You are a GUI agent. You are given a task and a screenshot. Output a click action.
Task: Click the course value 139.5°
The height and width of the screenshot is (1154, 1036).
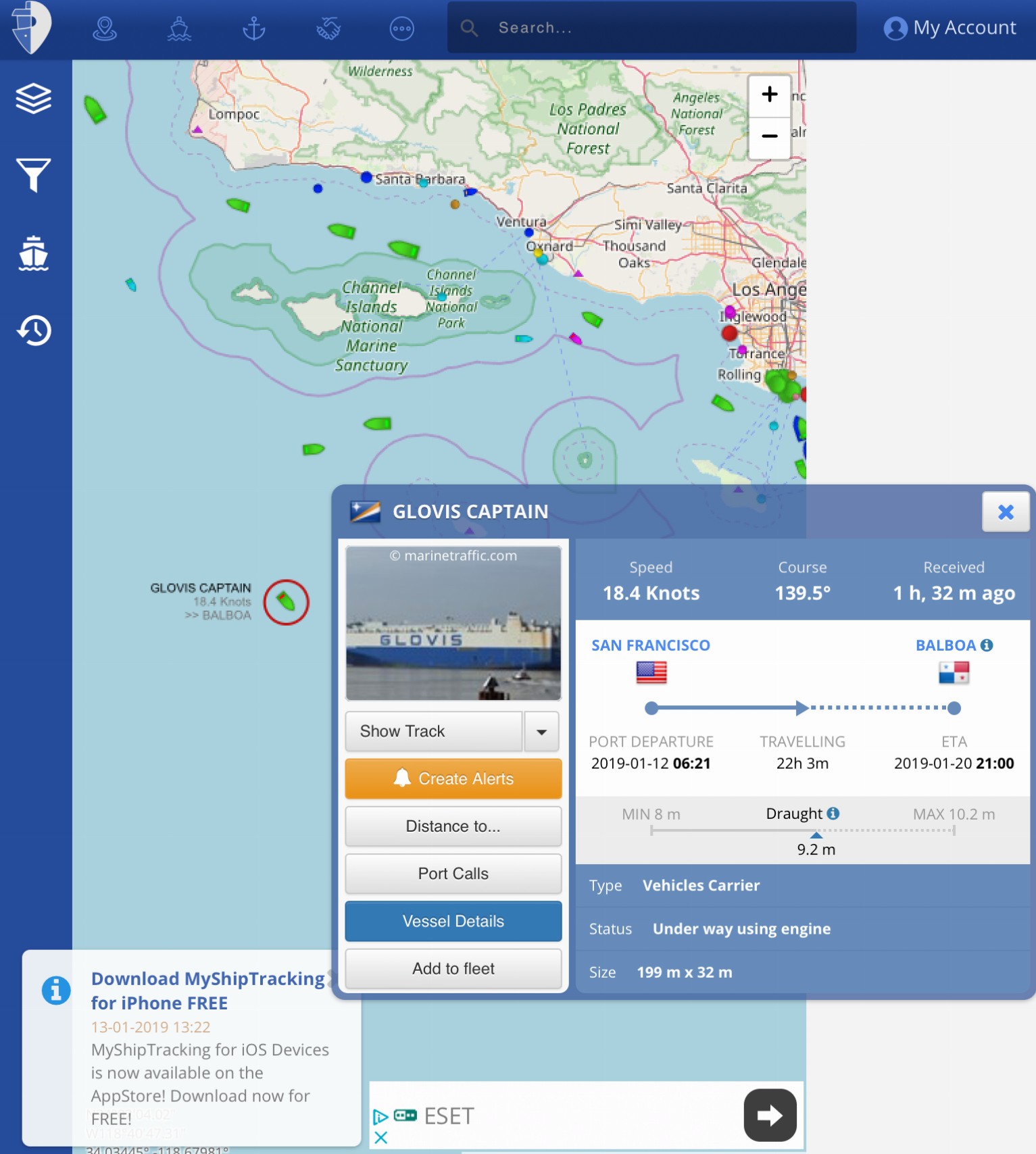tap(802, 593)
